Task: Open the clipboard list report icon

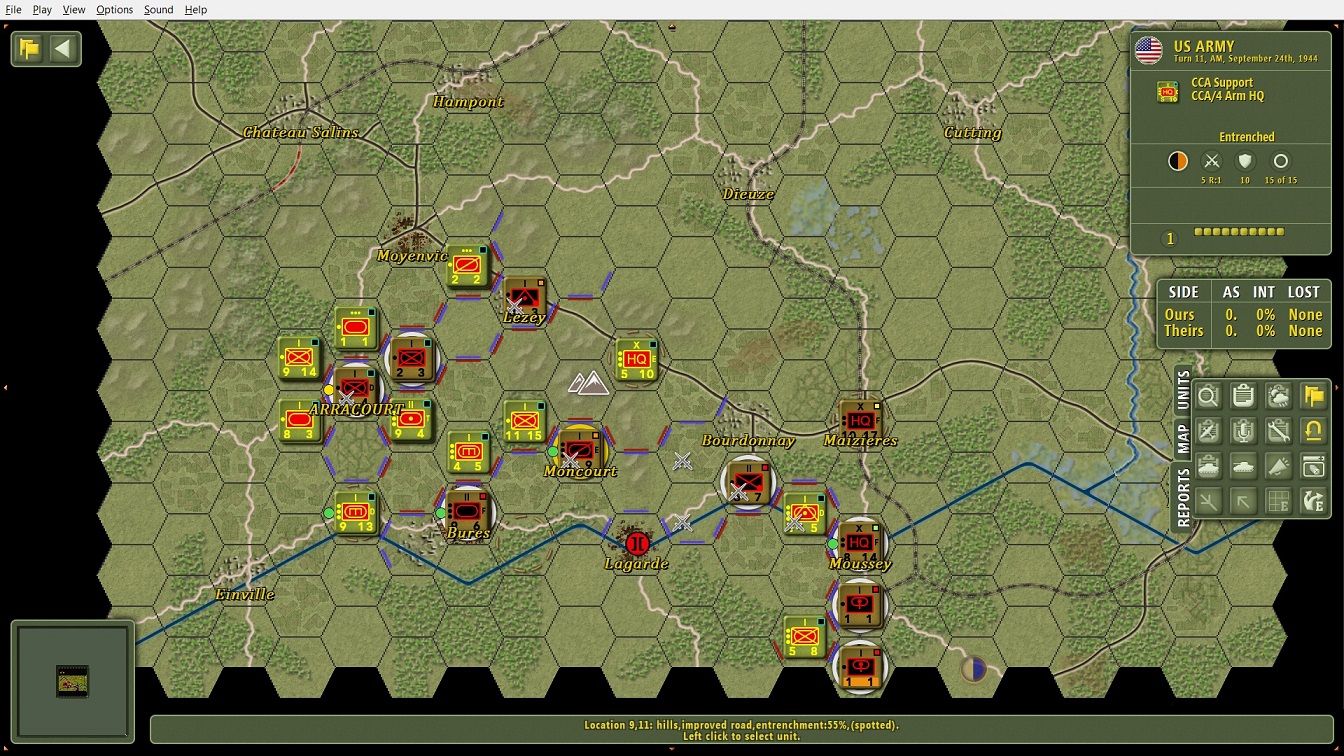Action: [1243, 397]
